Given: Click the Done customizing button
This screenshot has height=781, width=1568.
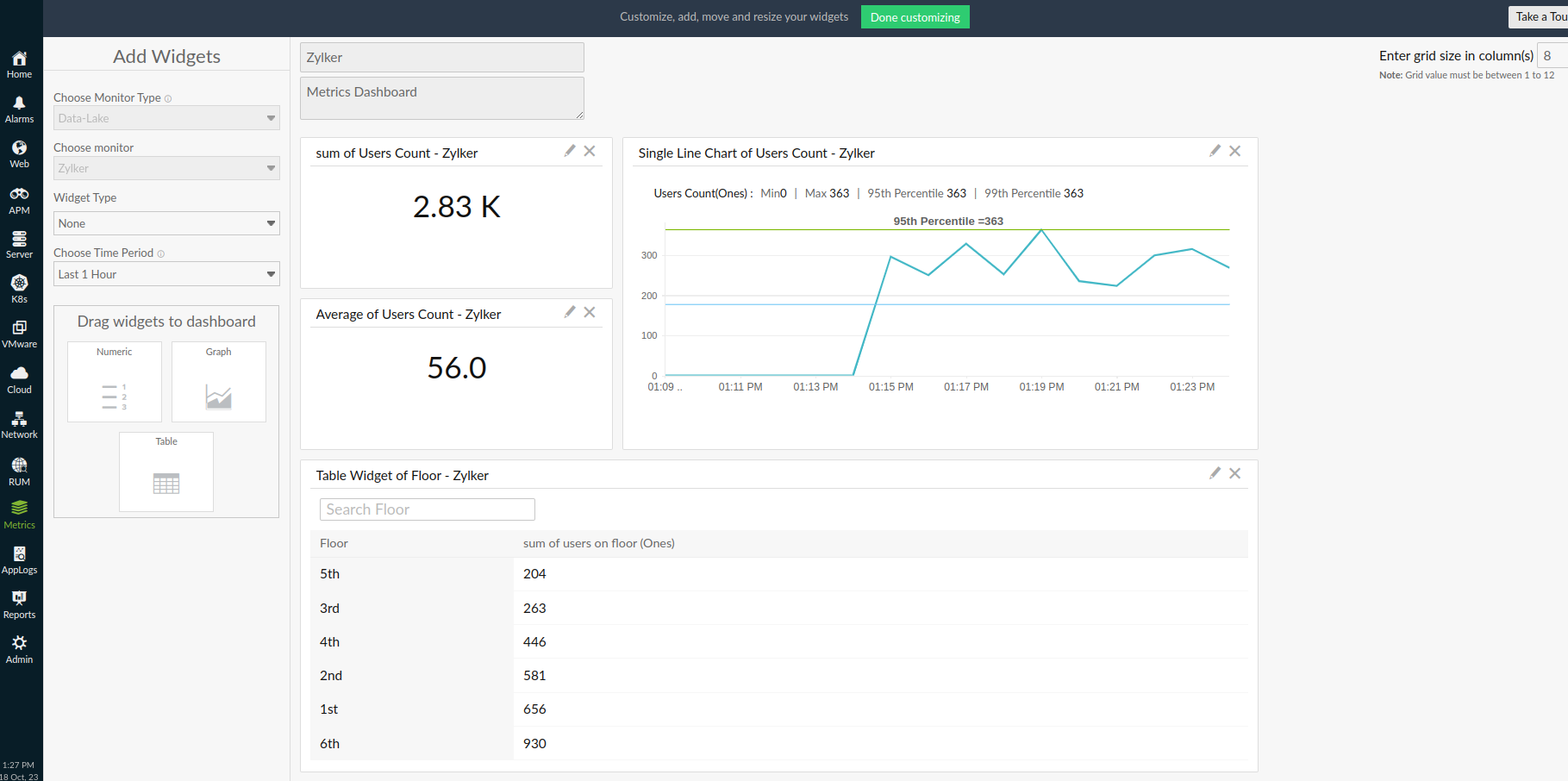Looking at the screenshot, I should (x=915, y=16).
